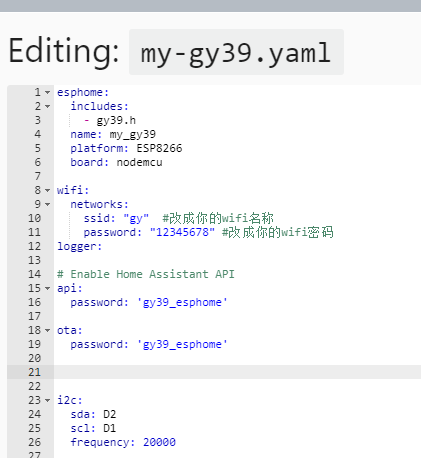Collapse the includes section fold arrow
The image size is (421, 458).
pos(47,106)
